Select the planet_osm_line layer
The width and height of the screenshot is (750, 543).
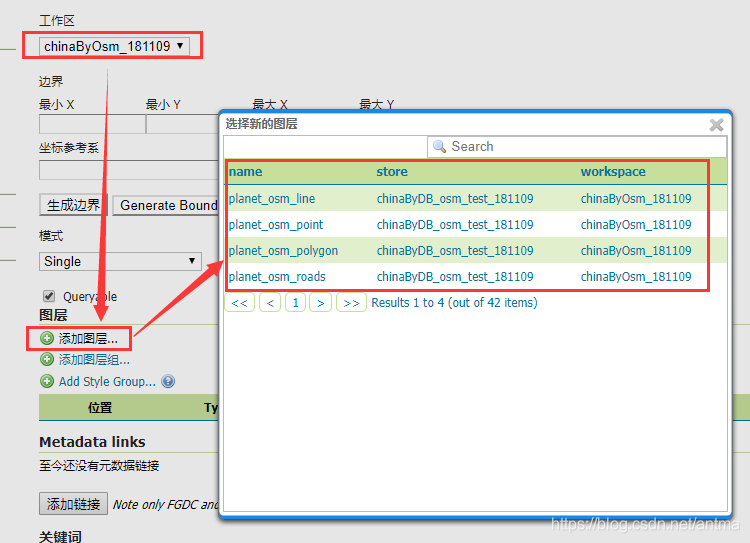pyautogui.click(x=272, y=199)
